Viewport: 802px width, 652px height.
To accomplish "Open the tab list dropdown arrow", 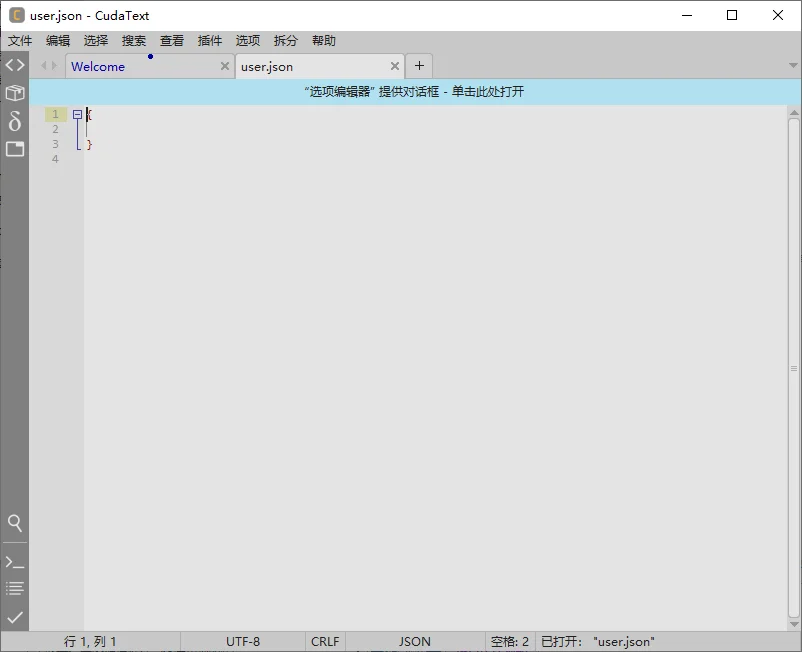I will [x=793, y=65].
